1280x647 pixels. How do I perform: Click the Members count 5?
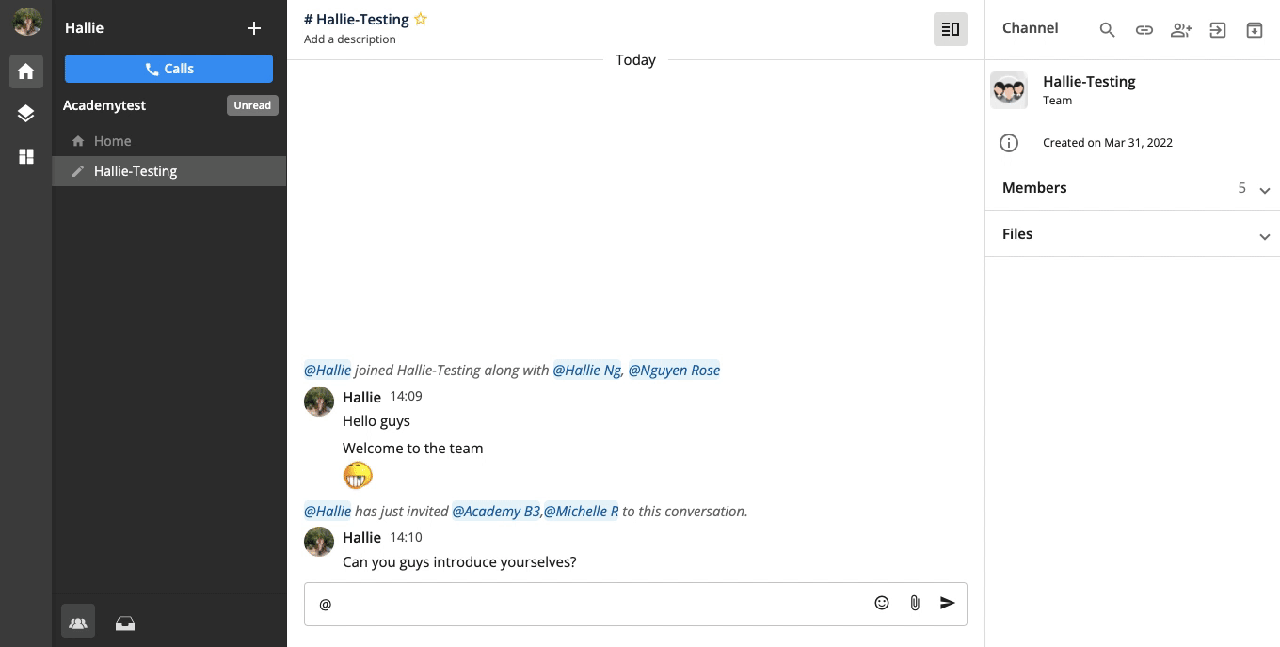tap(1242, 188)
